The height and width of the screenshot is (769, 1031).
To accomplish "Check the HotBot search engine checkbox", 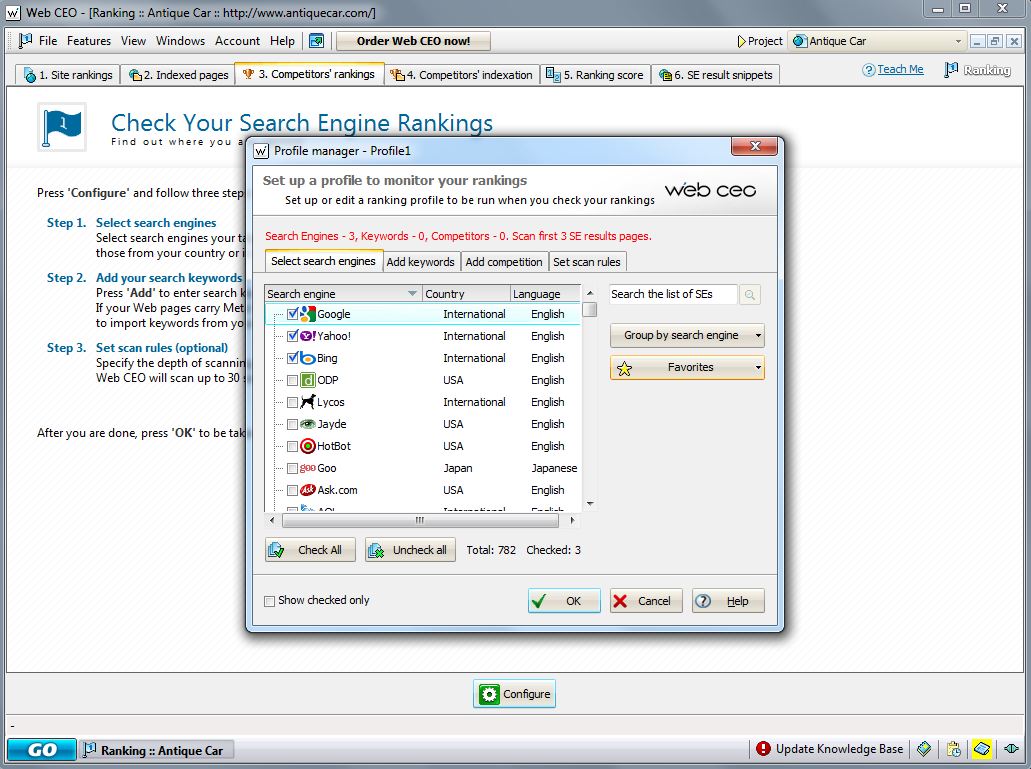I will point(293,446).
